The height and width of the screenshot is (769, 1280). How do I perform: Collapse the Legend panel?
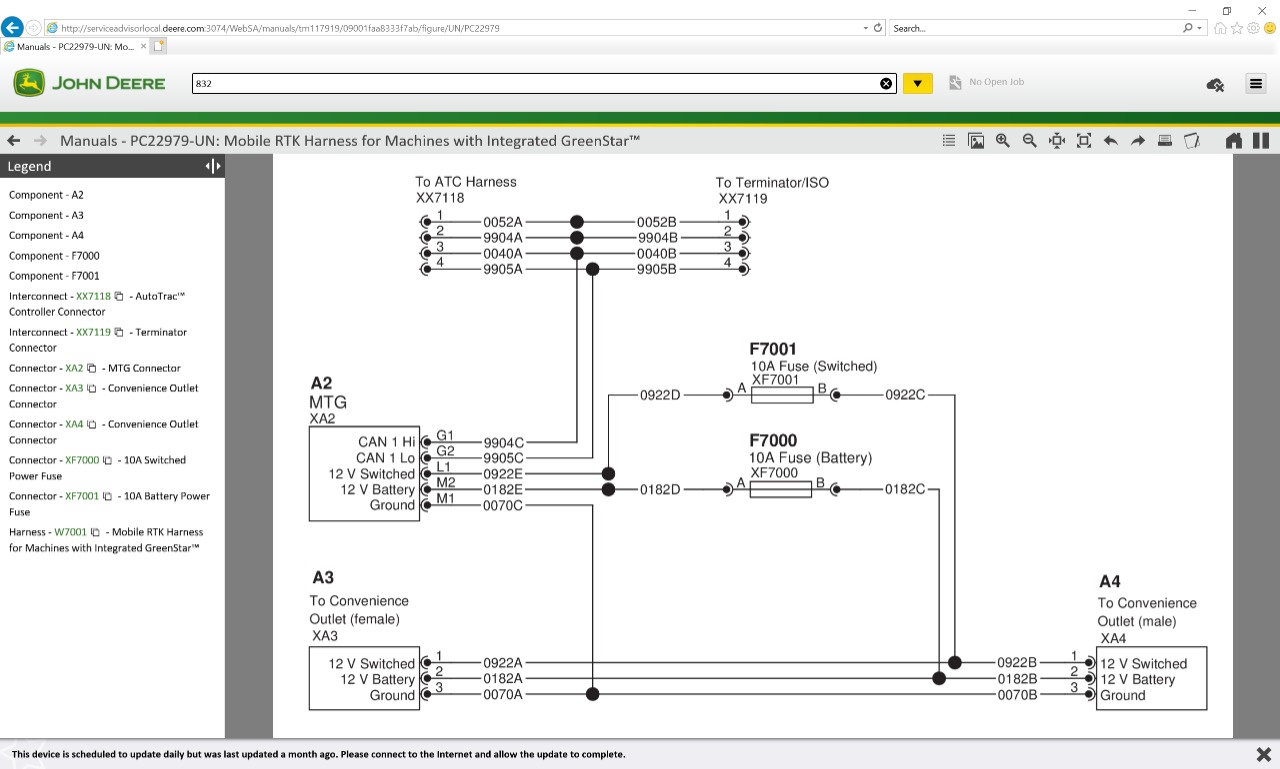point(207,165)
